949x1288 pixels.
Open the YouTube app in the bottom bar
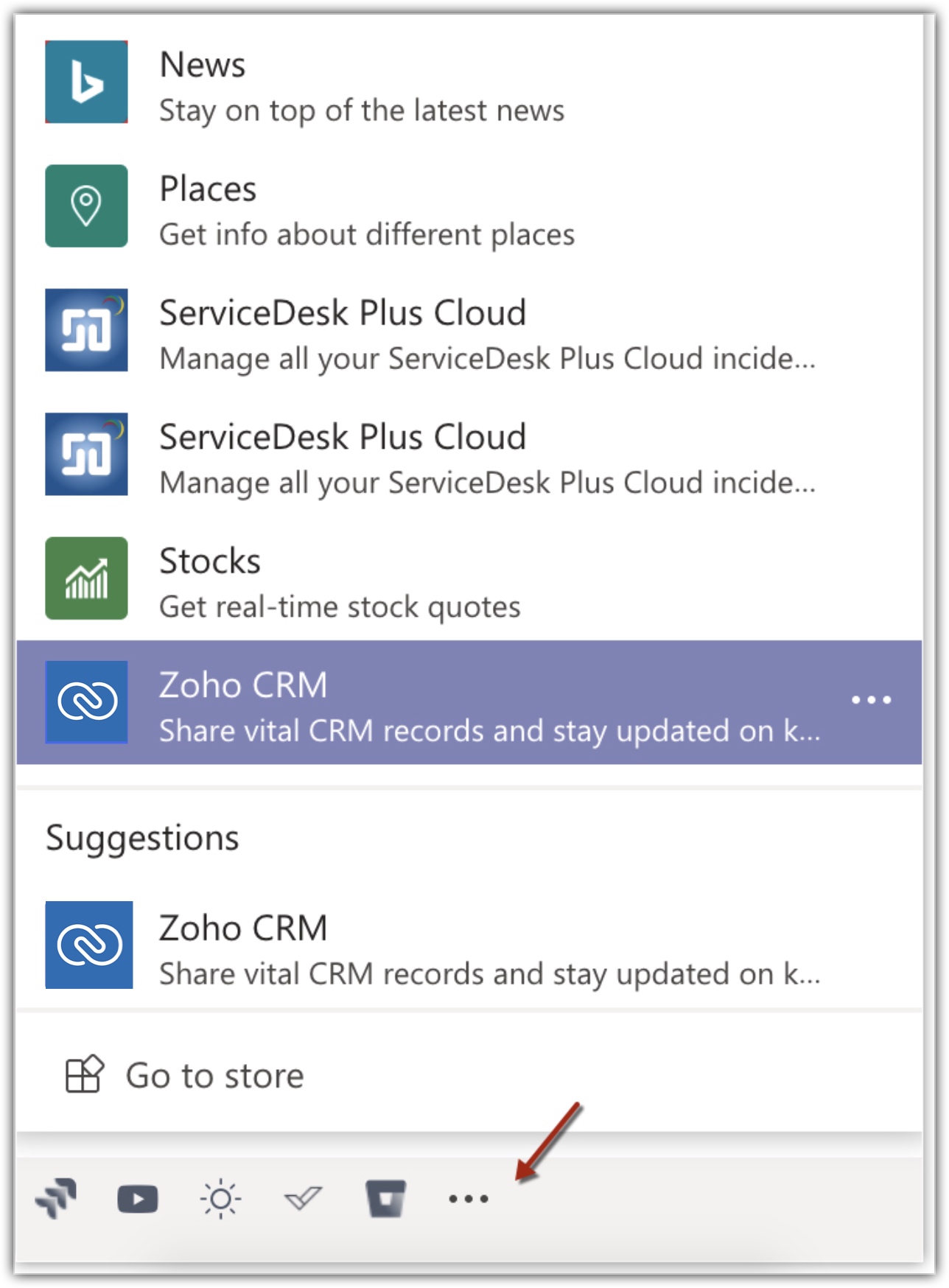click(x=138, y=1199)
